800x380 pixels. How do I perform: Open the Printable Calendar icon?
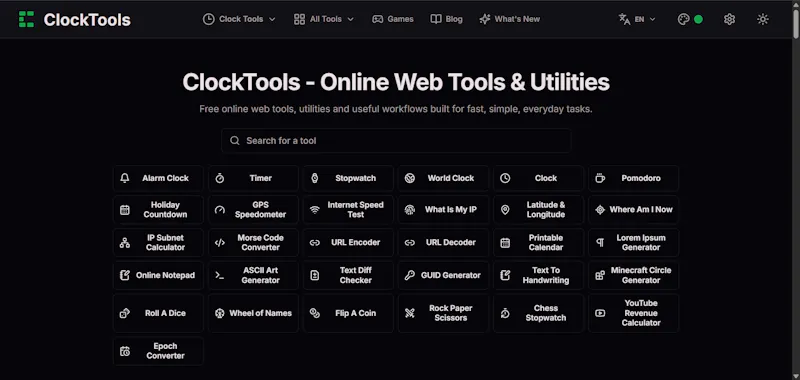(505, 243)
